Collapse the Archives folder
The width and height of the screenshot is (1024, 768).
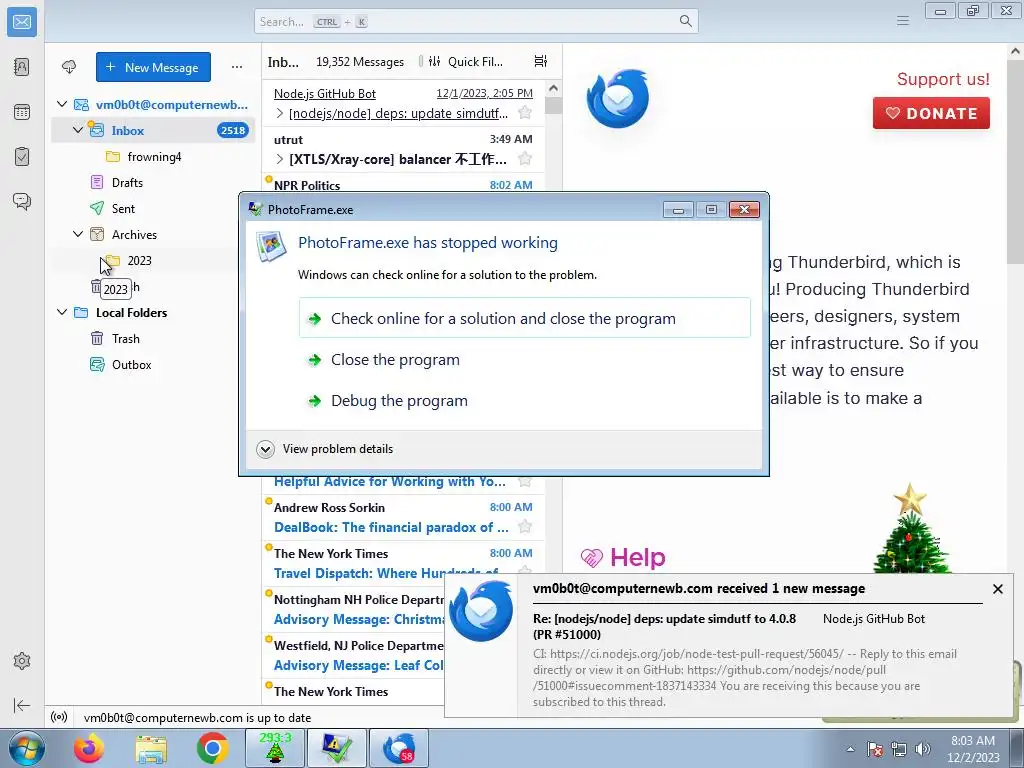78,234
